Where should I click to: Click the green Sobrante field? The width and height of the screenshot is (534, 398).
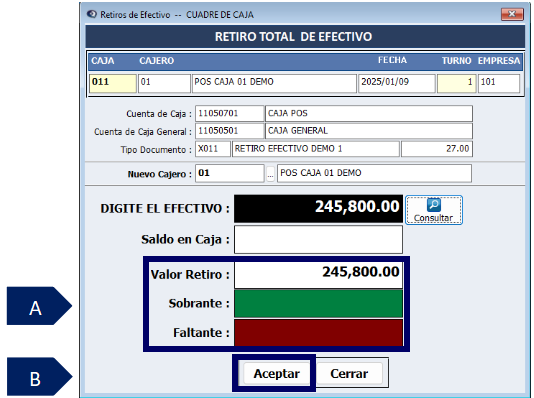tap(318, 303)
